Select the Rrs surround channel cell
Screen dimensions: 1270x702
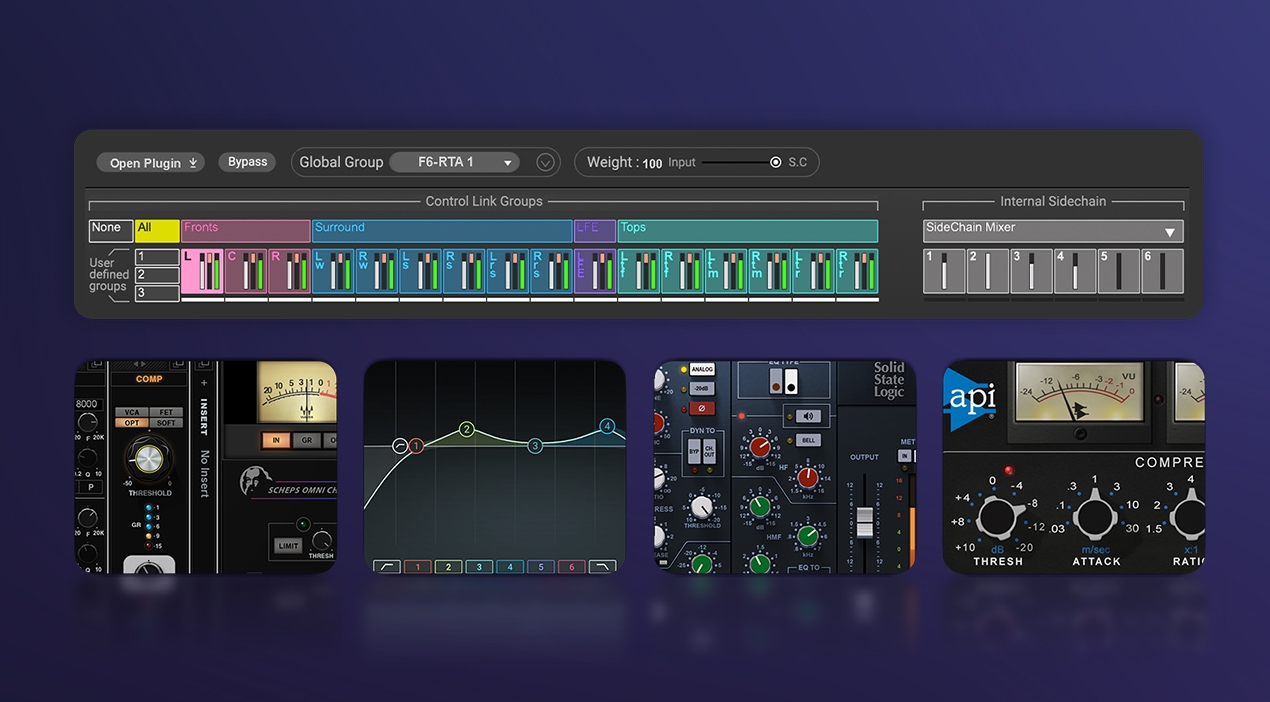[x=551, y=271]
